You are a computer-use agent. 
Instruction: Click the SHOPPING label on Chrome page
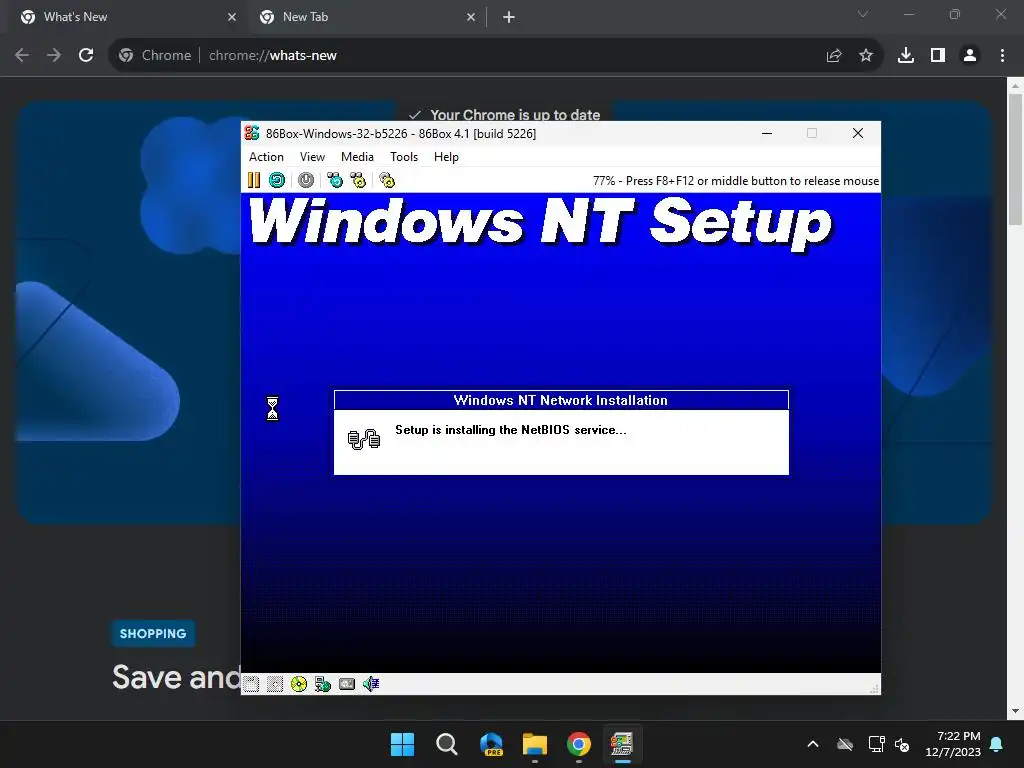(153, 633)
